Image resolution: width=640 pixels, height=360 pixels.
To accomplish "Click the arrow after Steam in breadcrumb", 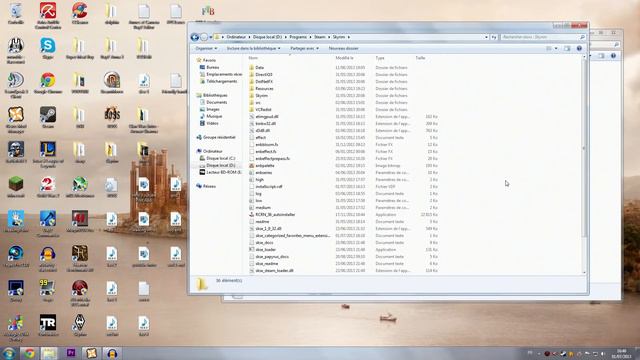I will pyautogui.click(x=329, y=37).
